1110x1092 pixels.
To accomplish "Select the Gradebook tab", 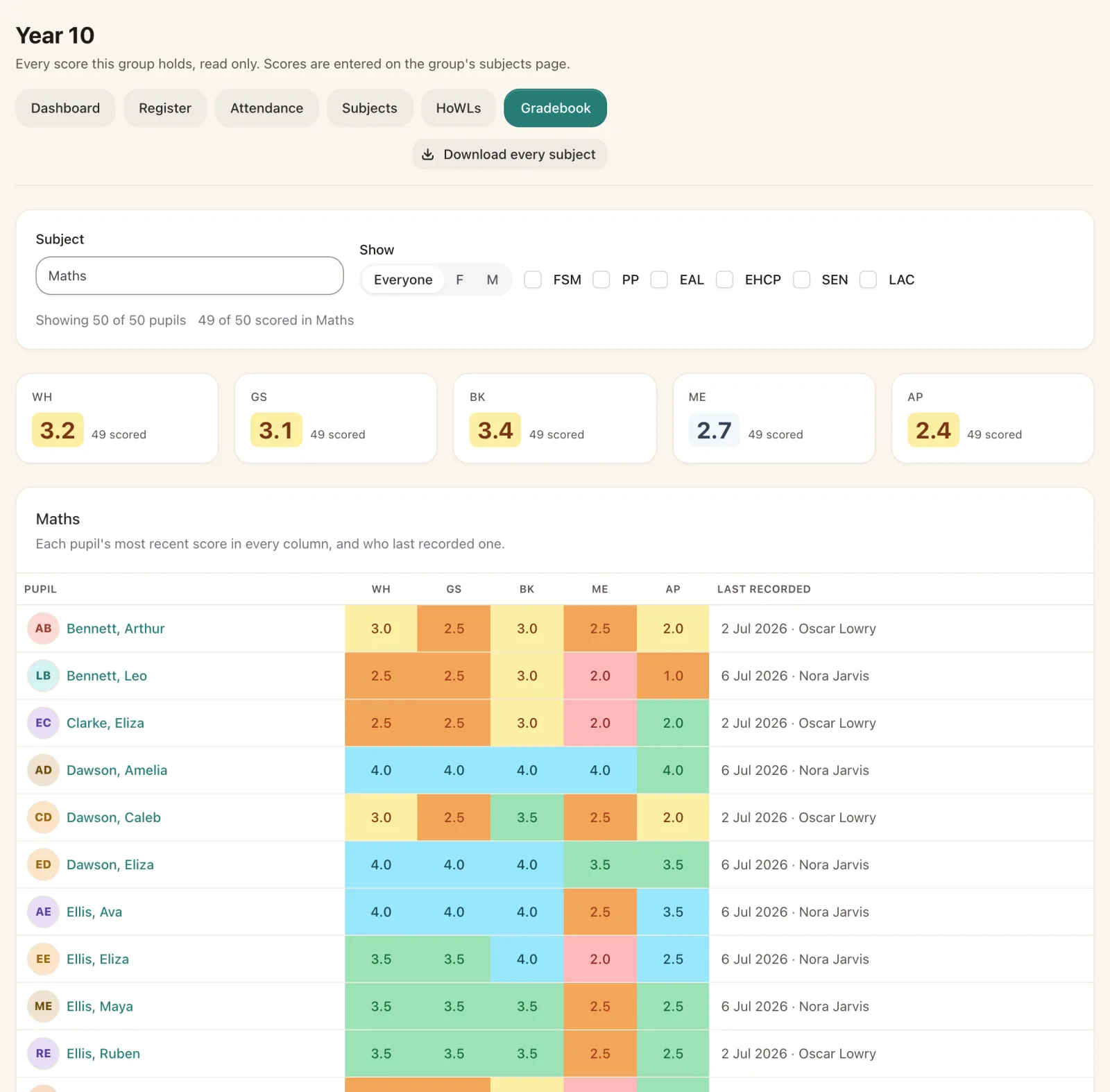I will point(556,108).
